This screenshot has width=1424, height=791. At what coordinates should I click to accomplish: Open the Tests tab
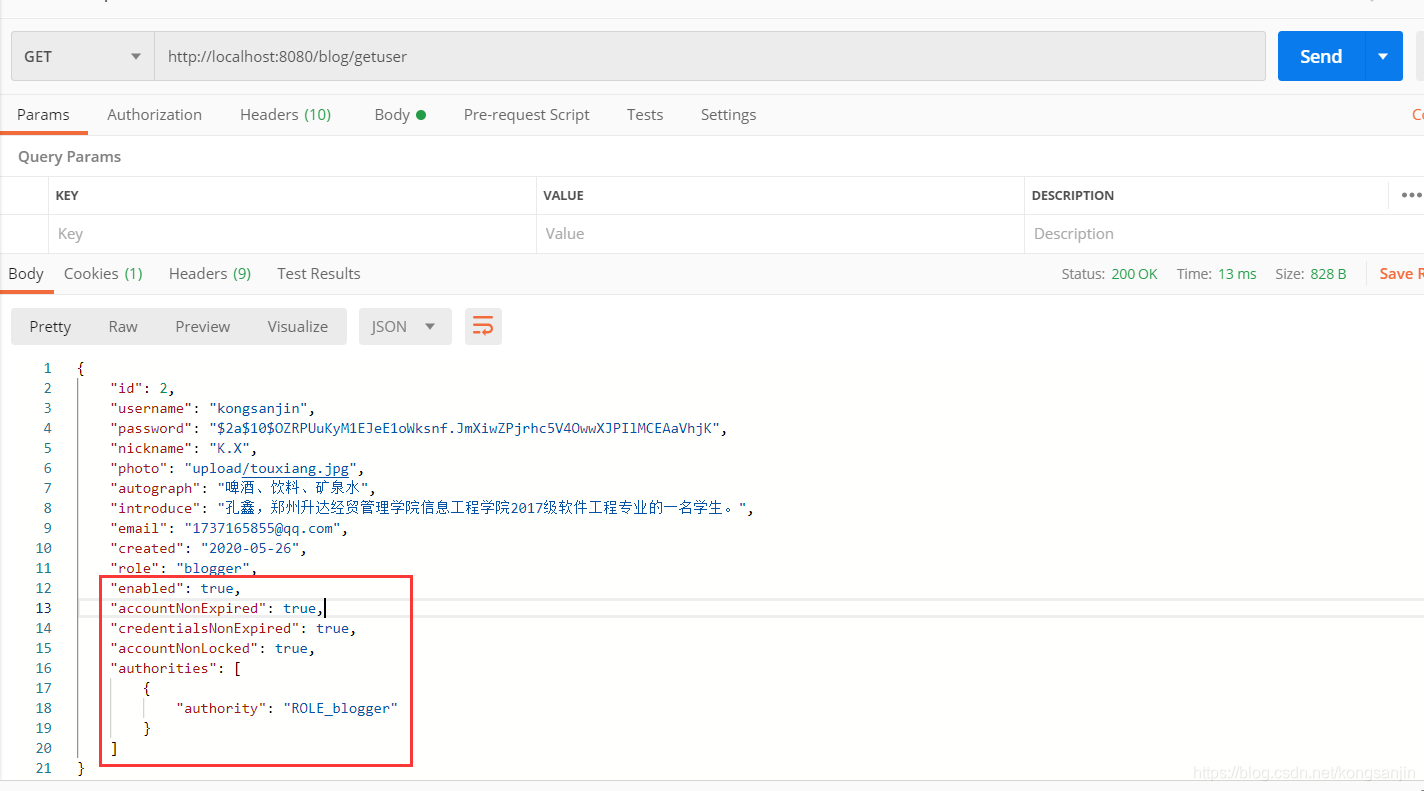(x=645, y=115)
